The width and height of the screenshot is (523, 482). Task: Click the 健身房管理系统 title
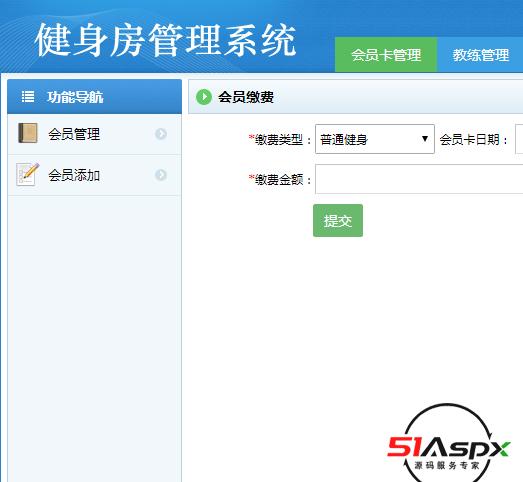coord(165,40)
